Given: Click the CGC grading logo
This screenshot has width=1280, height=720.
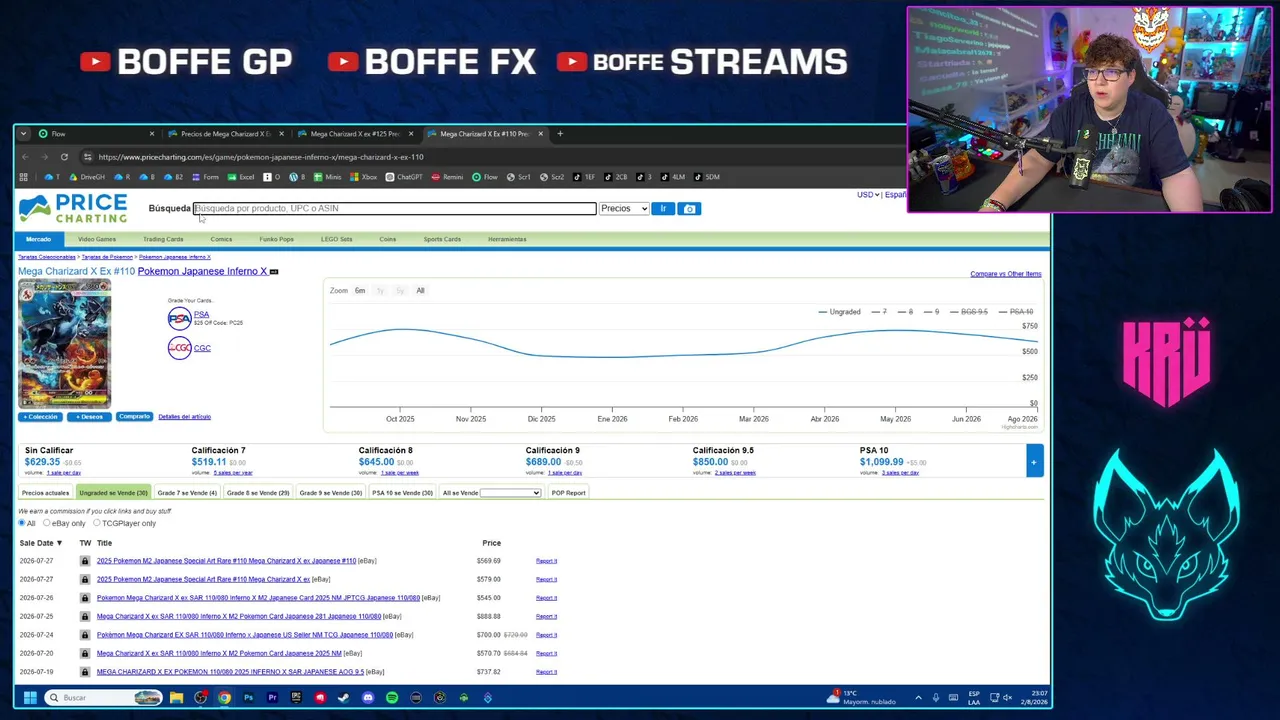Looking at the screenshot, I should coord(179,348).
